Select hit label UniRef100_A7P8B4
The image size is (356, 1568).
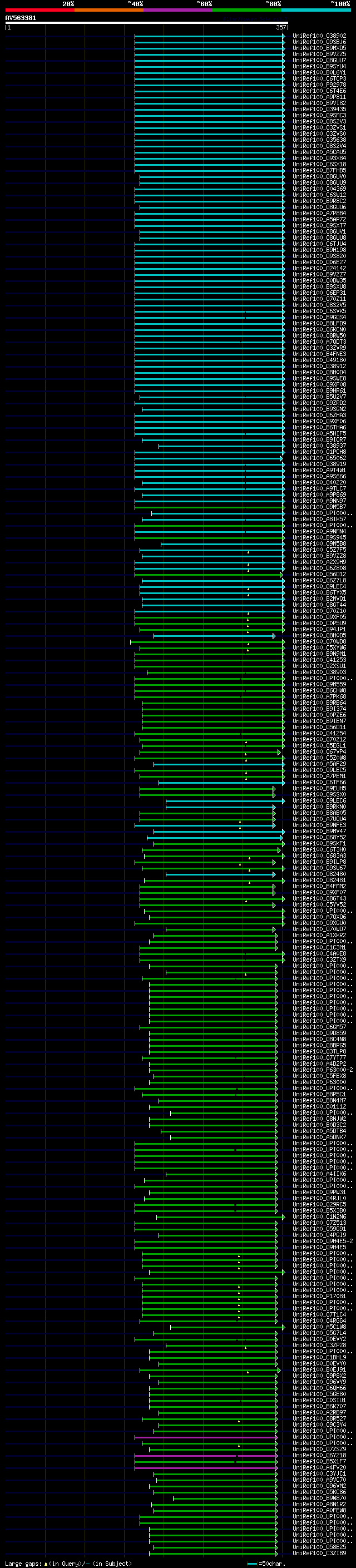coord(319,214)
